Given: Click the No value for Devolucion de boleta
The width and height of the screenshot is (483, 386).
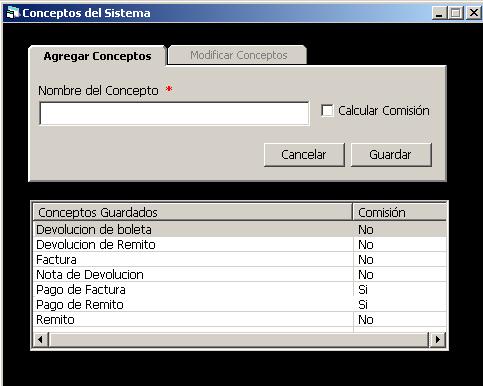Looking at the screenshot, I should pos(366,229).
